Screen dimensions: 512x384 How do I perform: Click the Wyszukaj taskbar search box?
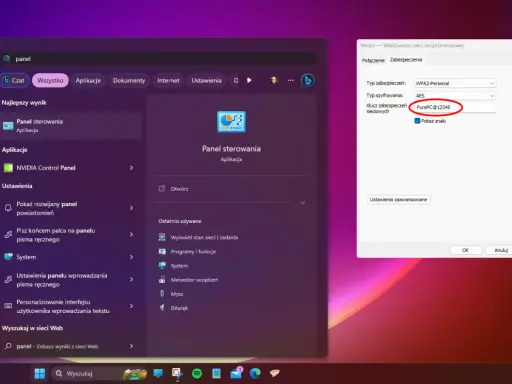99,373
